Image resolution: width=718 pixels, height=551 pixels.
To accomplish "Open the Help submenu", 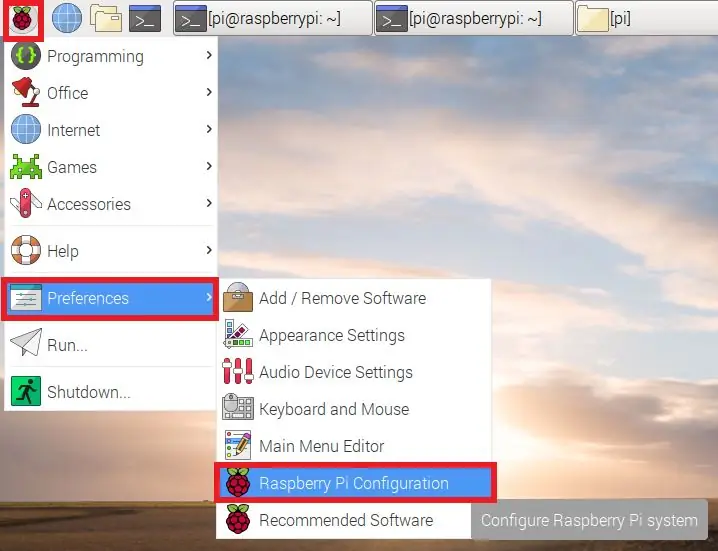I will pos(111,251).
